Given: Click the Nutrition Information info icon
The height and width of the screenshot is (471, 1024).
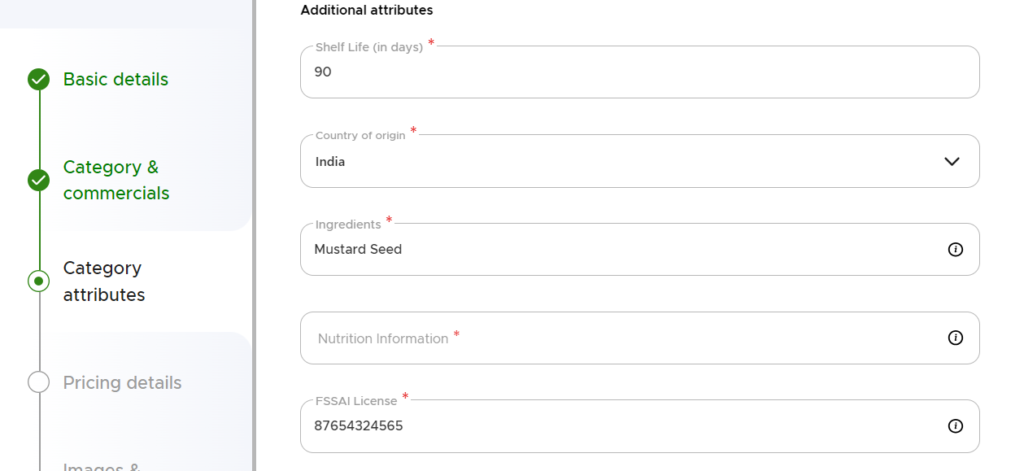Looking at the screenshot, I should (x=955, y=338).
